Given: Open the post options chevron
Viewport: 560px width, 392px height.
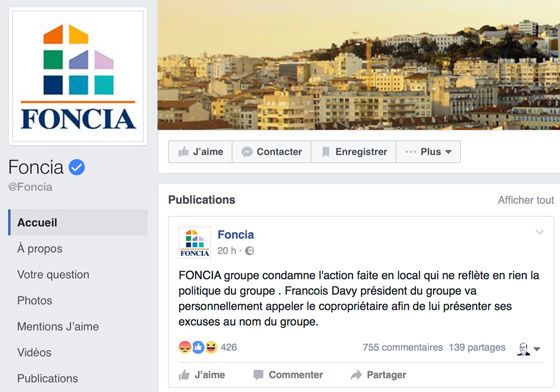Looking at the screenshot, I should 540,232.
